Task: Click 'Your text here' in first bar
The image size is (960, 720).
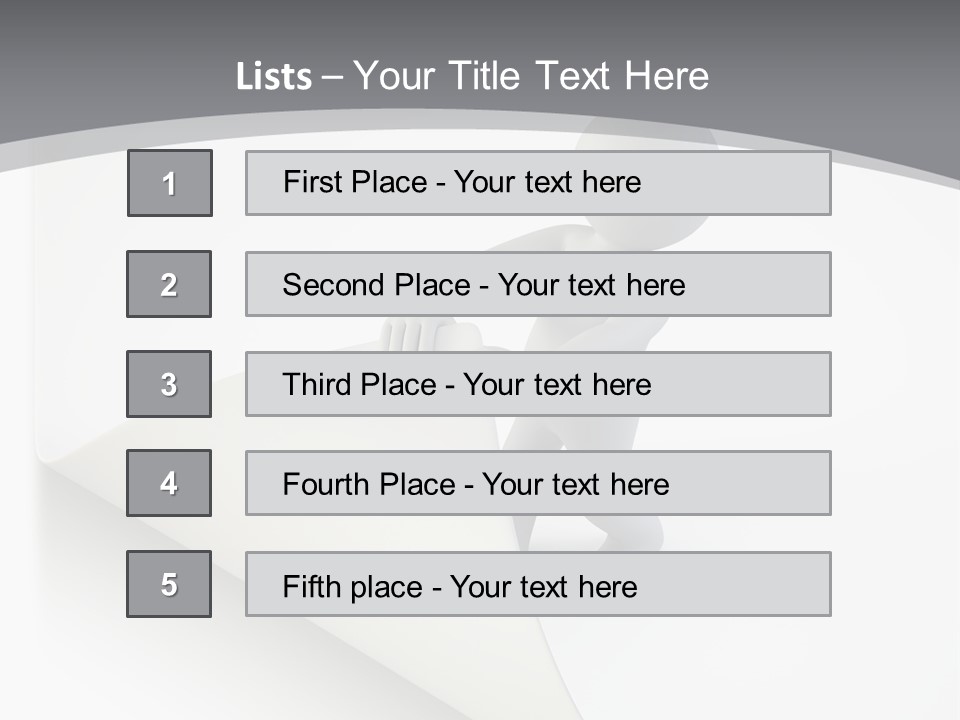Action: click(547, 182)
